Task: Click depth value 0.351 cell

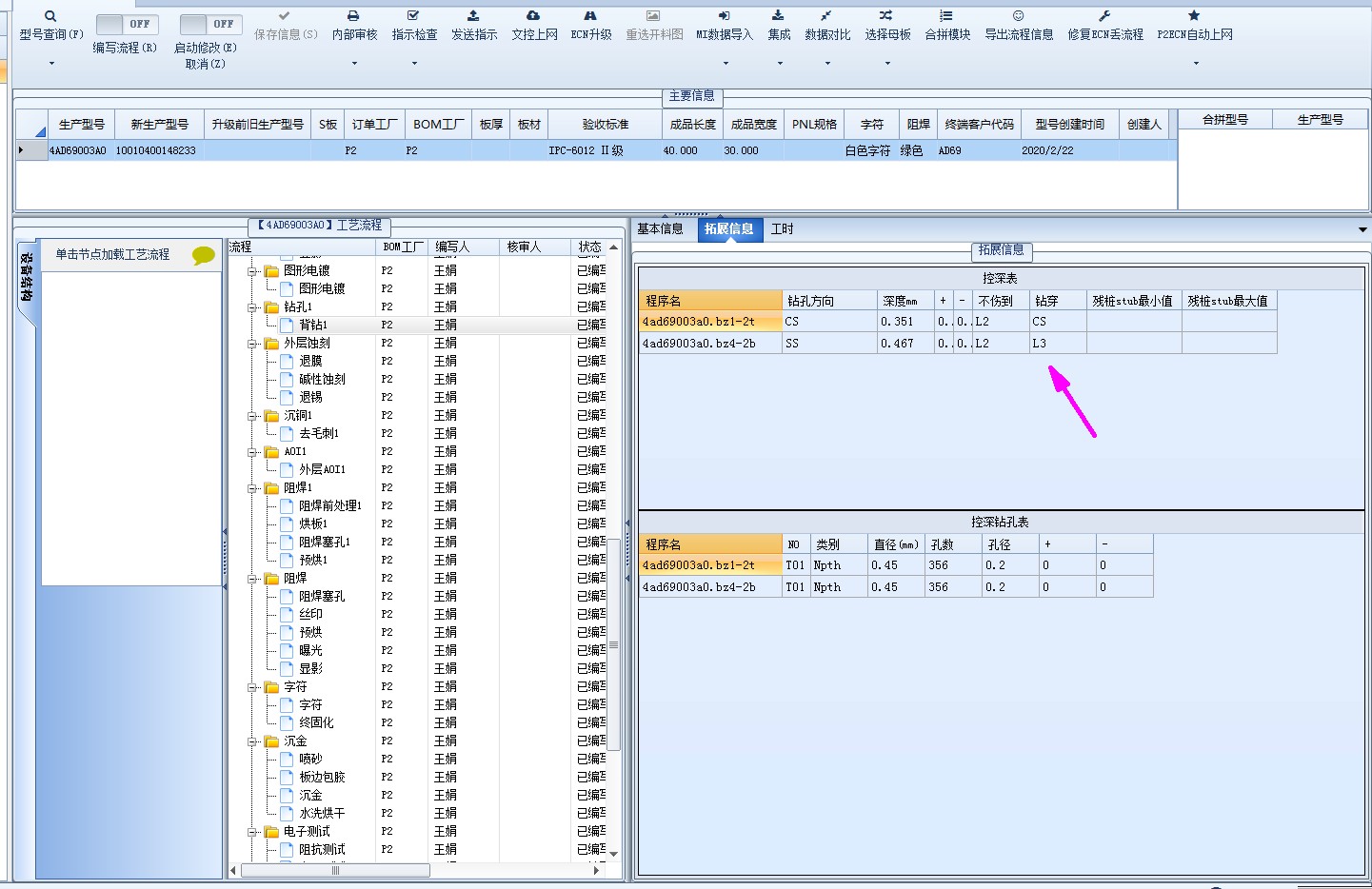Action: 905,322
